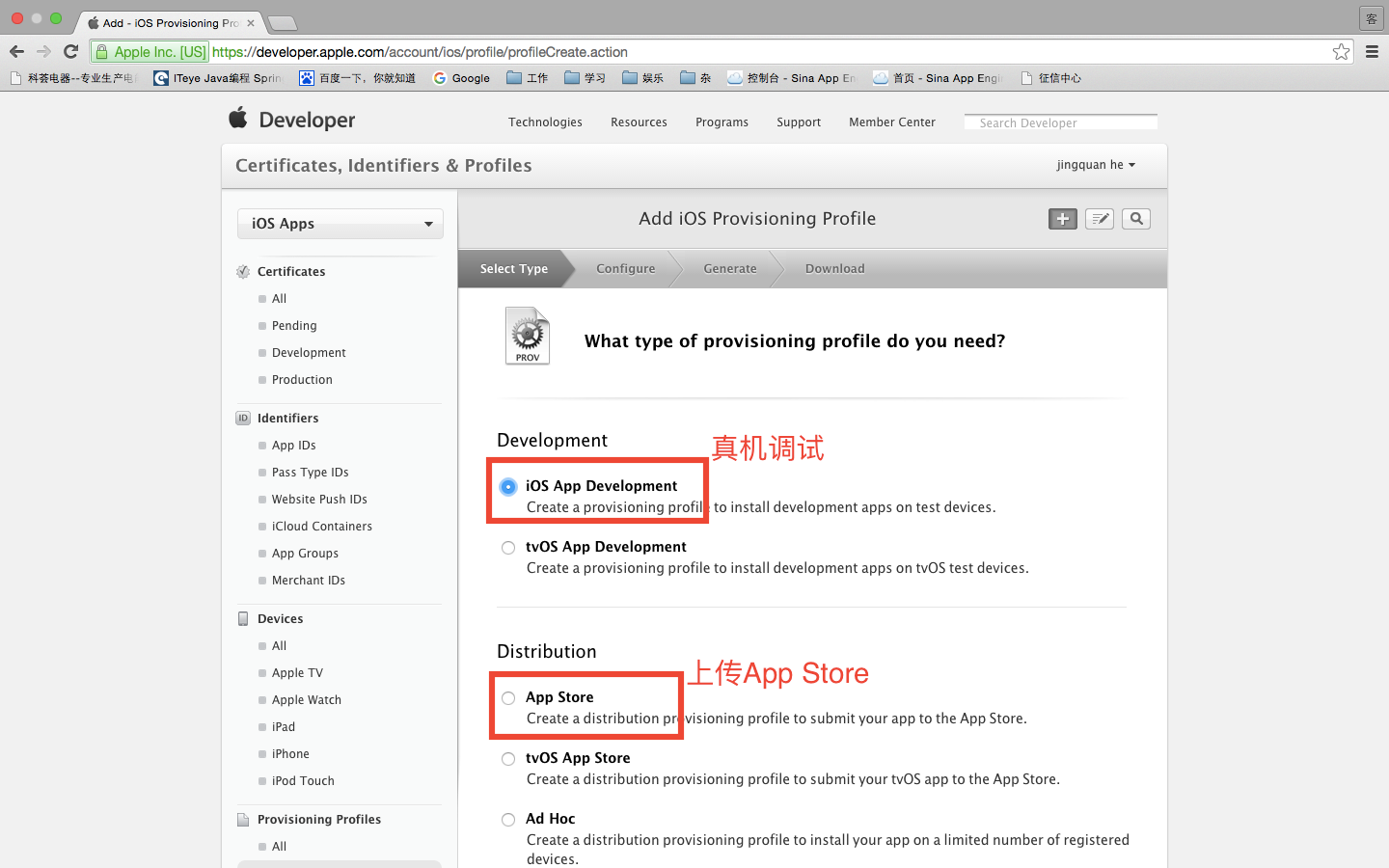Switch to the Add - iOS Provisioning browser tab
This screenshot has width=1389, height=868.
pos(170,22)
